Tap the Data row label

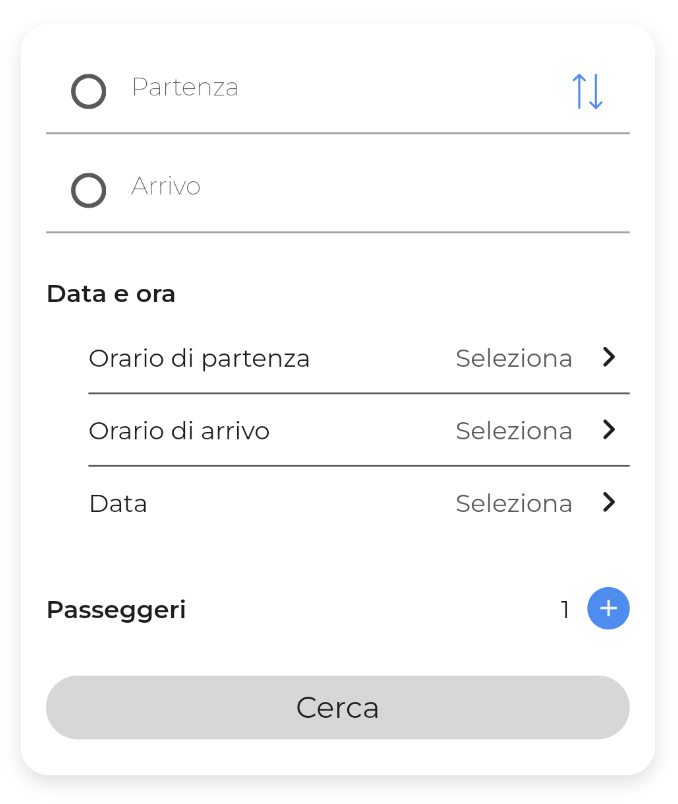(118, 503)
